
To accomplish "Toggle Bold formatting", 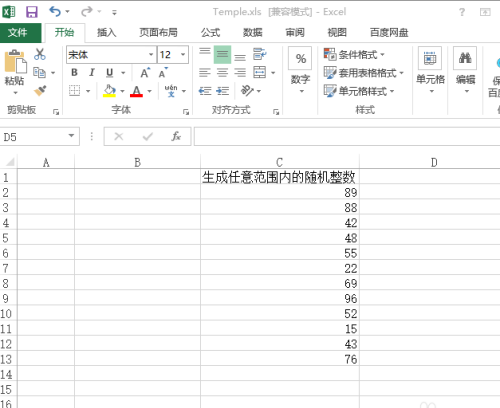I will [x=75, y=72].
